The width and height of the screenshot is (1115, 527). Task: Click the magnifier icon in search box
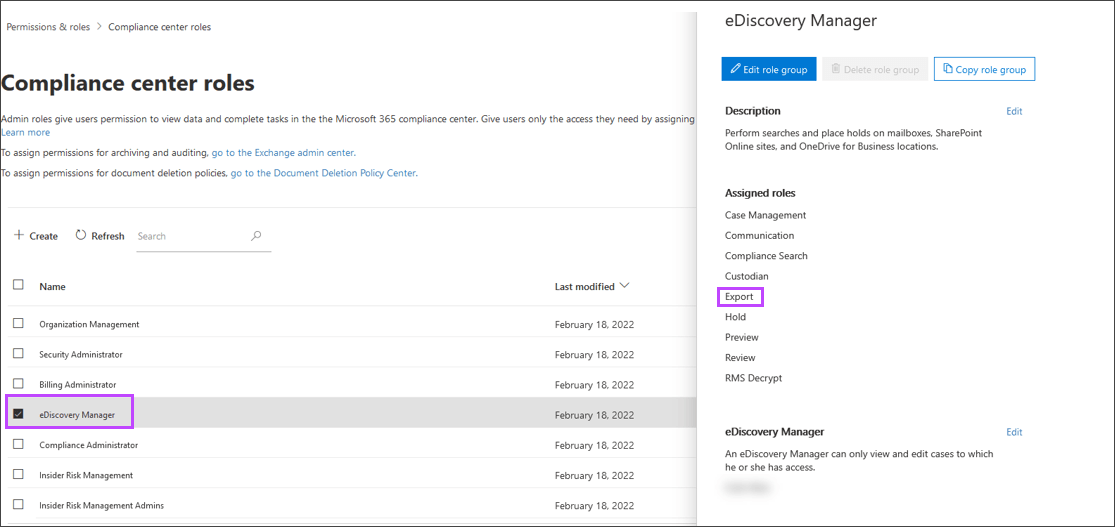pos(257,236)
